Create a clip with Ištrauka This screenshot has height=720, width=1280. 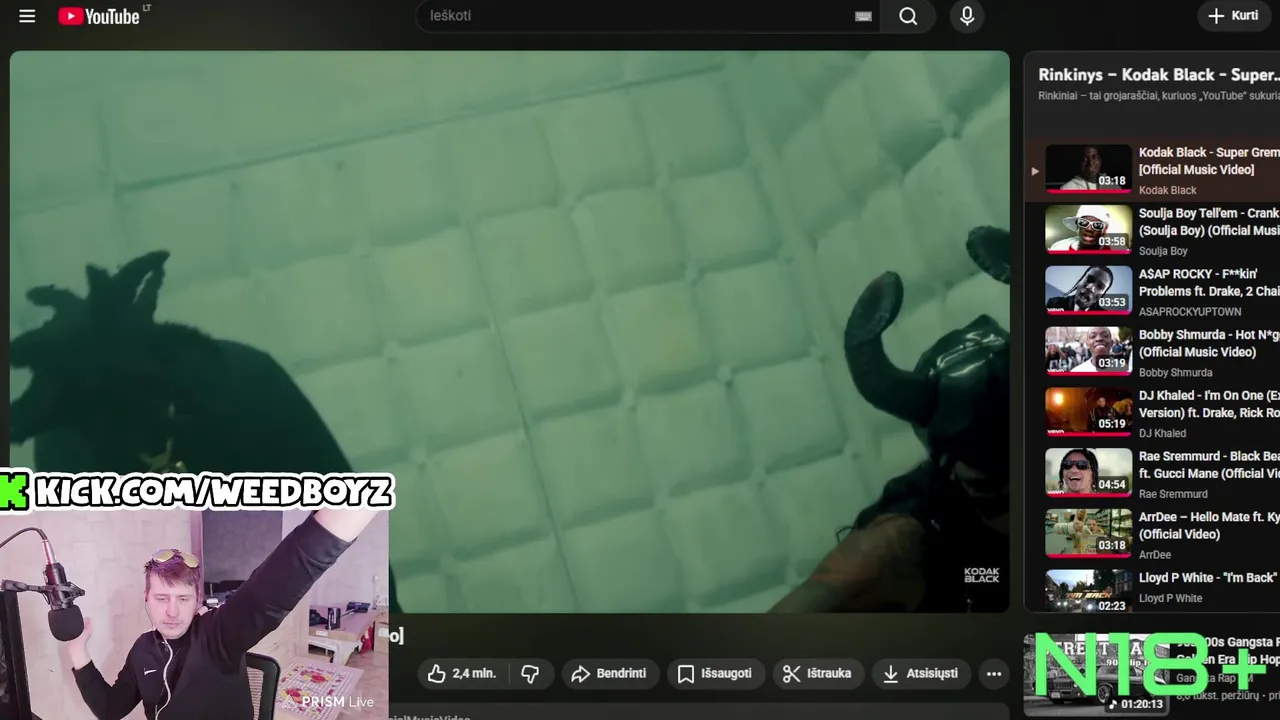[817, 674]
